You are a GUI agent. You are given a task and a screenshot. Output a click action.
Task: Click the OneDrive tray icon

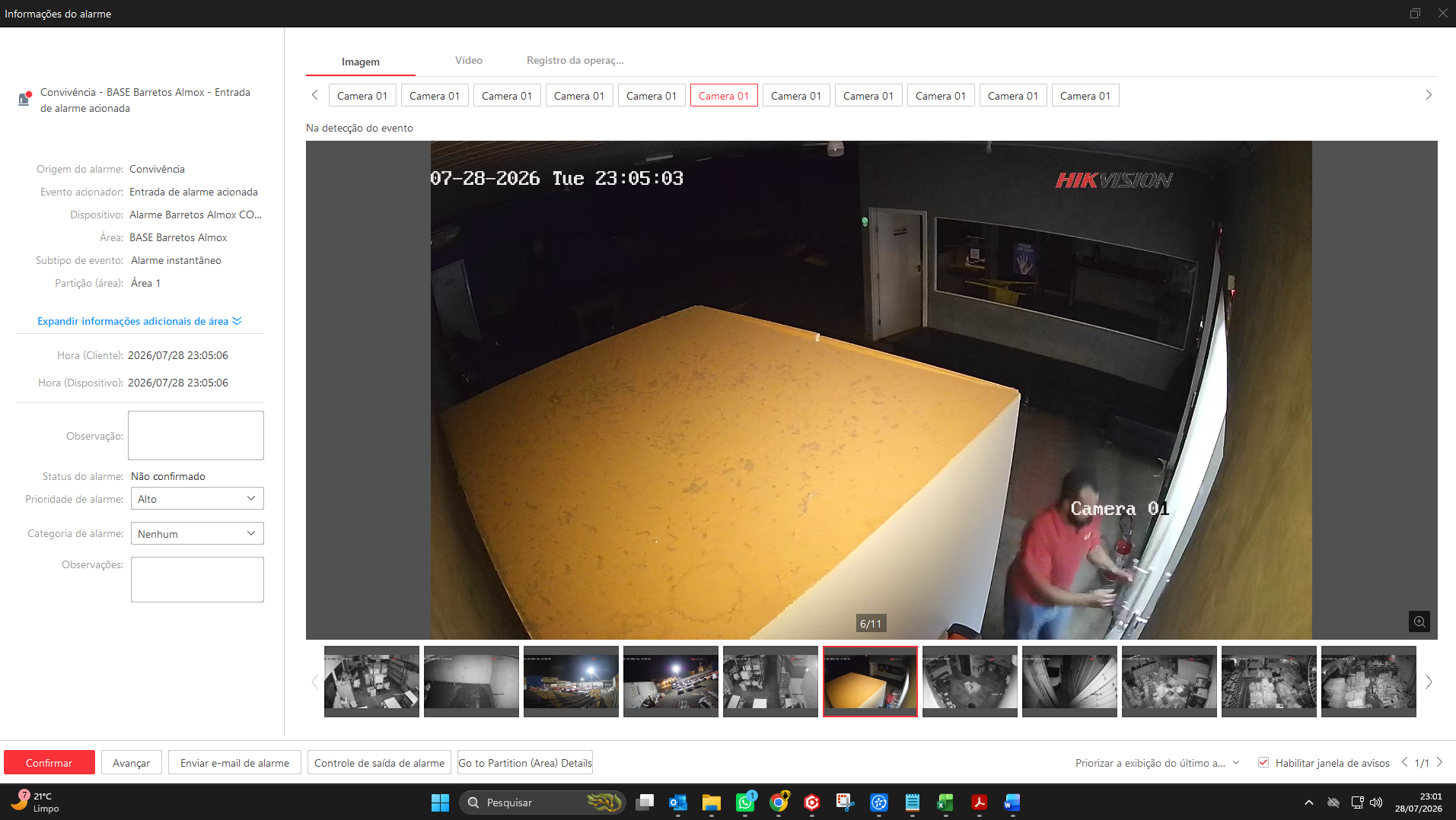pyautogui.click(x=1333, y=803)
